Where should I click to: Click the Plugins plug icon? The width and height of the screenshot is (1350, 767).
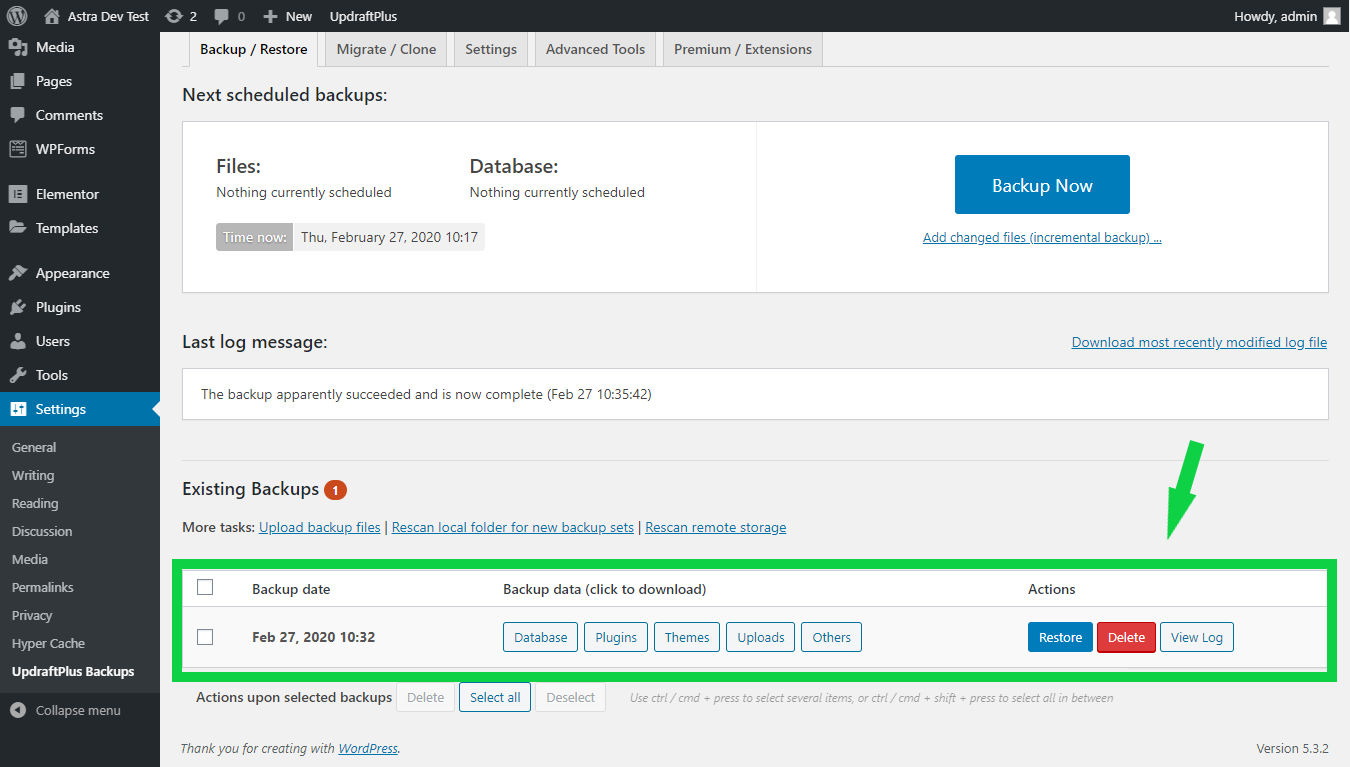coord(18,307)
